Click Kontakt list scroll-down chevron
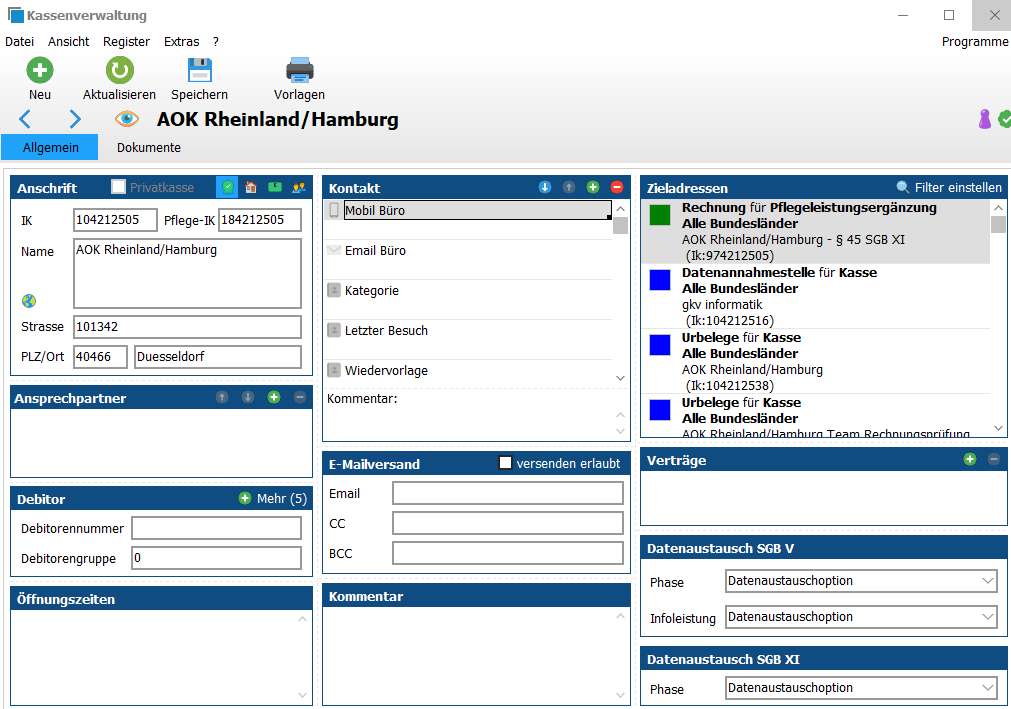This screenshot has width=1011, height=709. tap(620, 378)
